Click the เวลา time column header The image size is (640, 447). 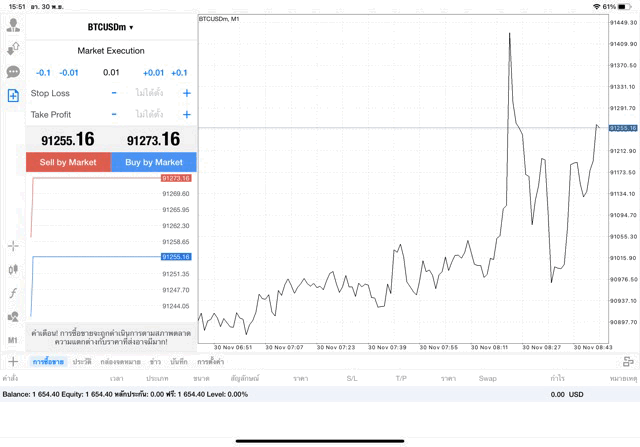click(x=116, y=378)
